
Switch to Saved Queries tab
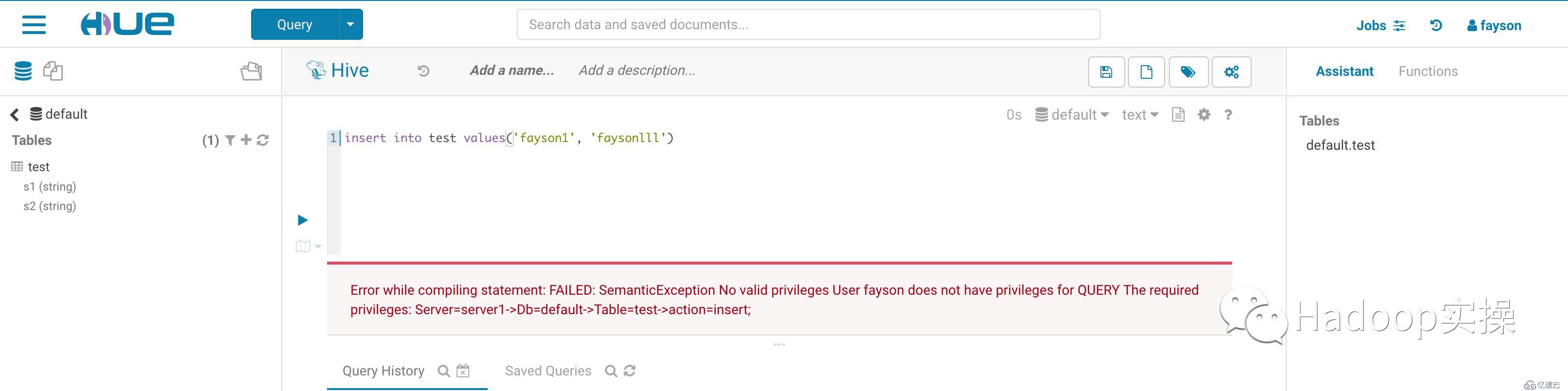(x=548, y=371)
